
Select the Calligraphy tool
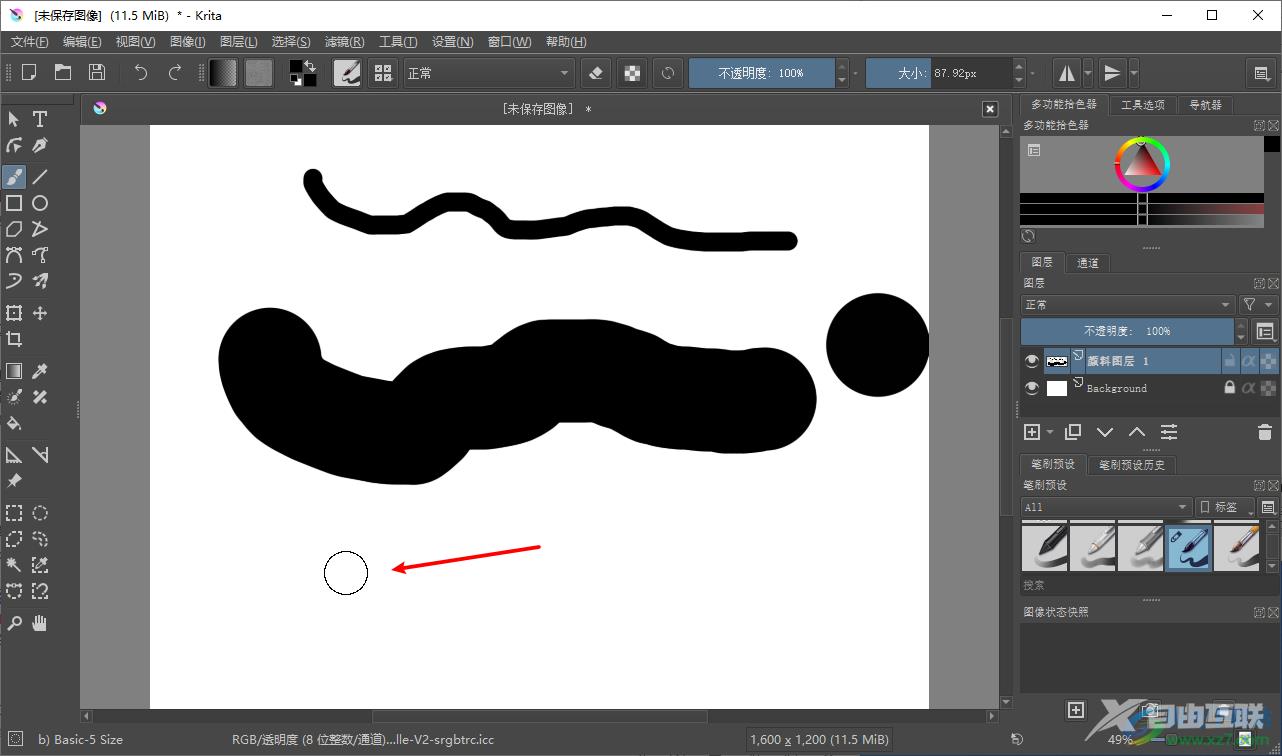pyautogui.click(x=40, y=145)
